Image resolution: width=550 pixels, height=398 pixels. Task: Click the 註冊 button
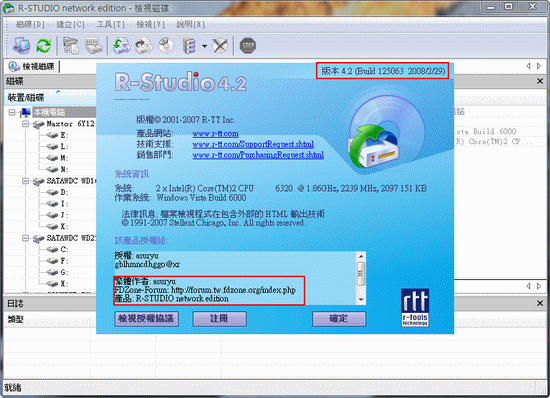pos(220,318)
